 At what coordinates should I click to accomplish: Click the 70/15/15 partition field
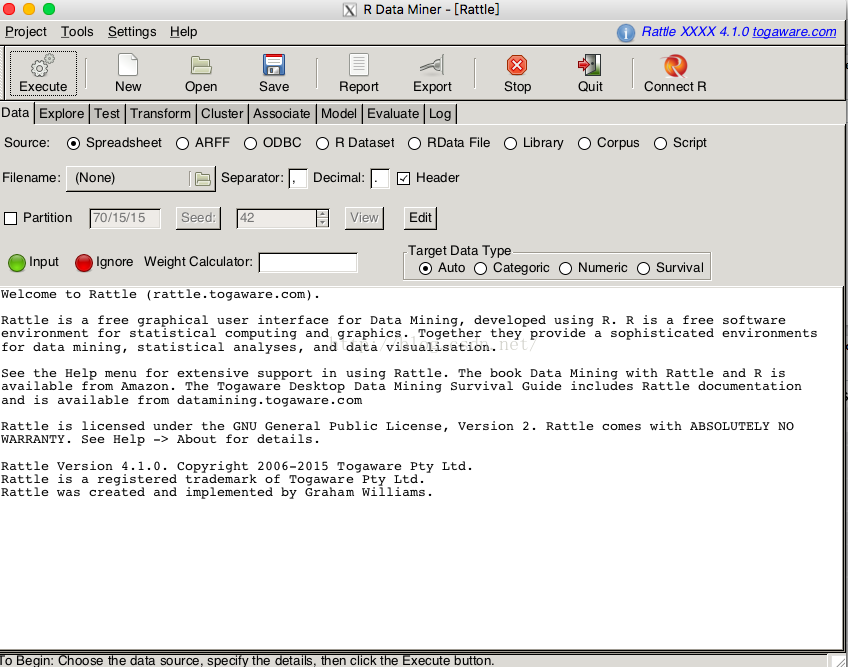[x=125, y=219]
